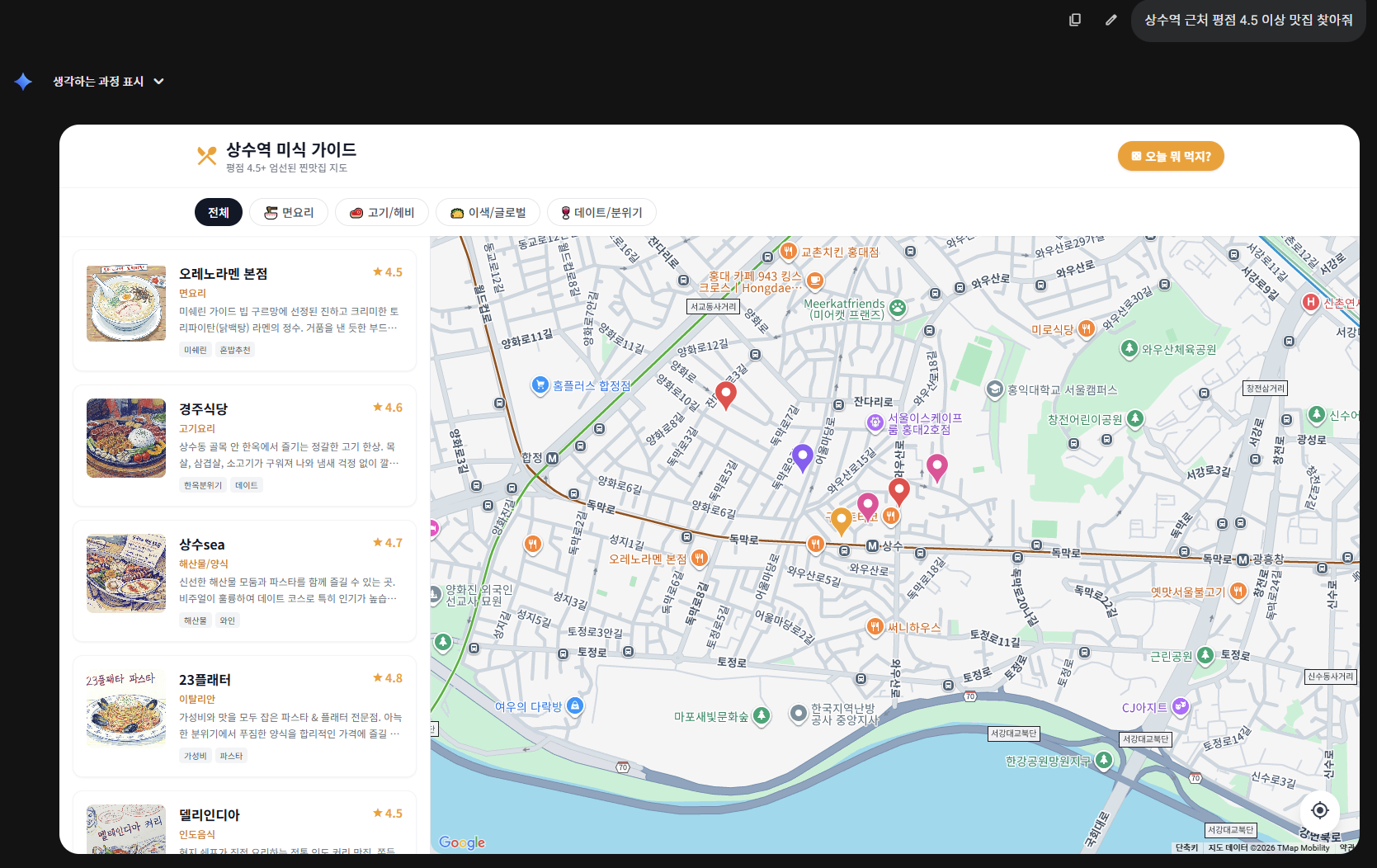Copy the response with the copy icon
The height and width of the screenshot is (868, 1377).
pos(1075,20)
